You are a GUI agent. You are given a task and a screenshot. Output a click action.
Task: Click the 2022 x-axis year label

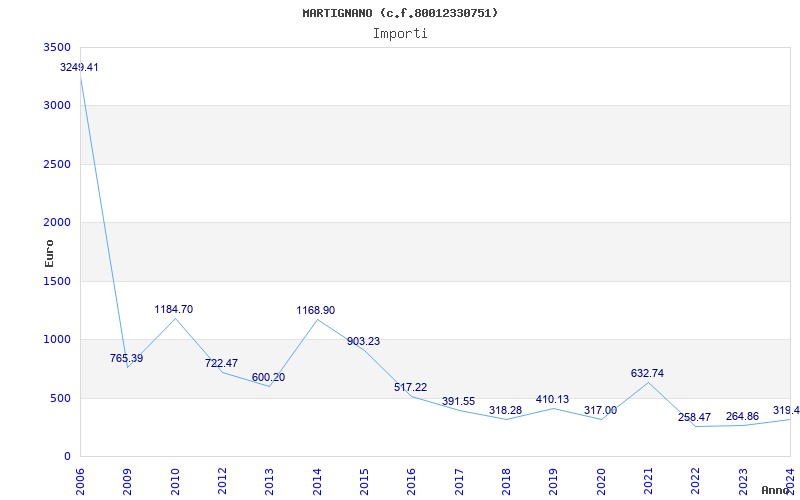[x=695, y=482]
